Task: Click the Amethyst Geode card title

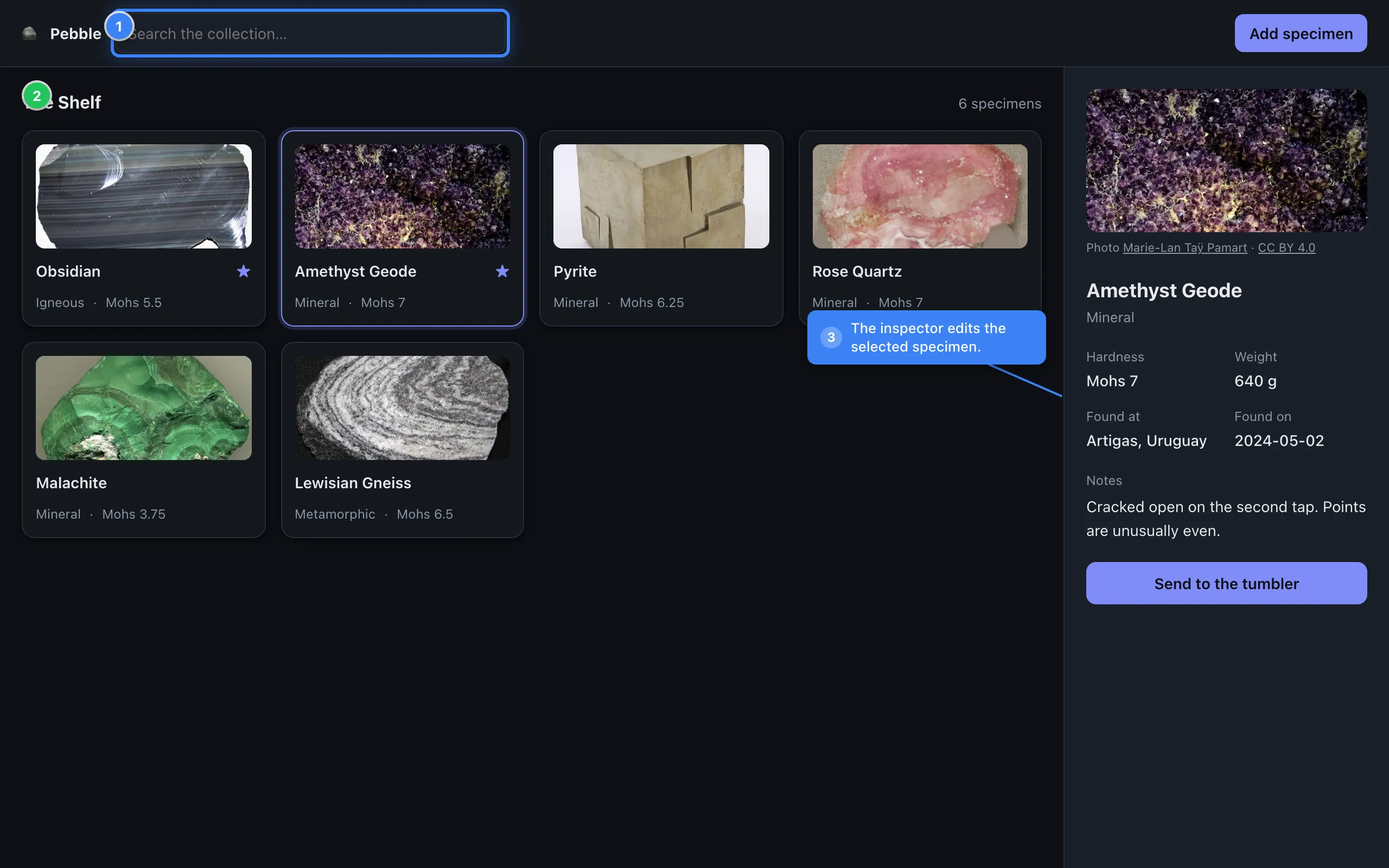Action: 355,271
